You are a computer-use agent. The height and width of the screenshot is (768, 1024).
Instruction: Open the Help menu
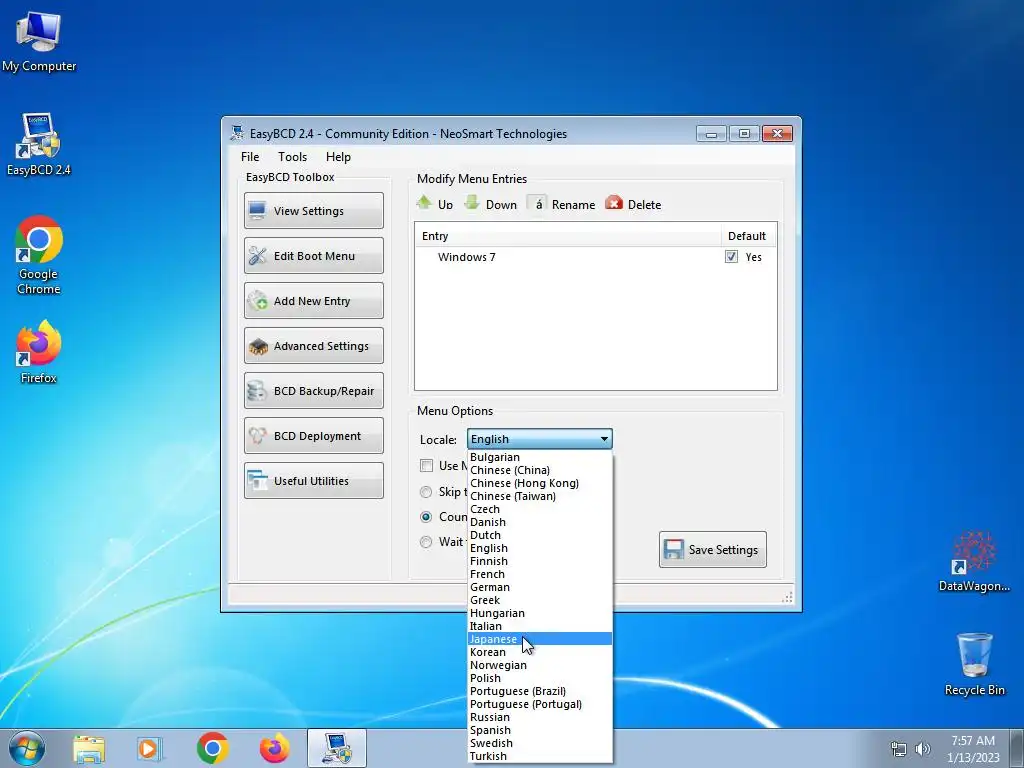tap(338, 157)
